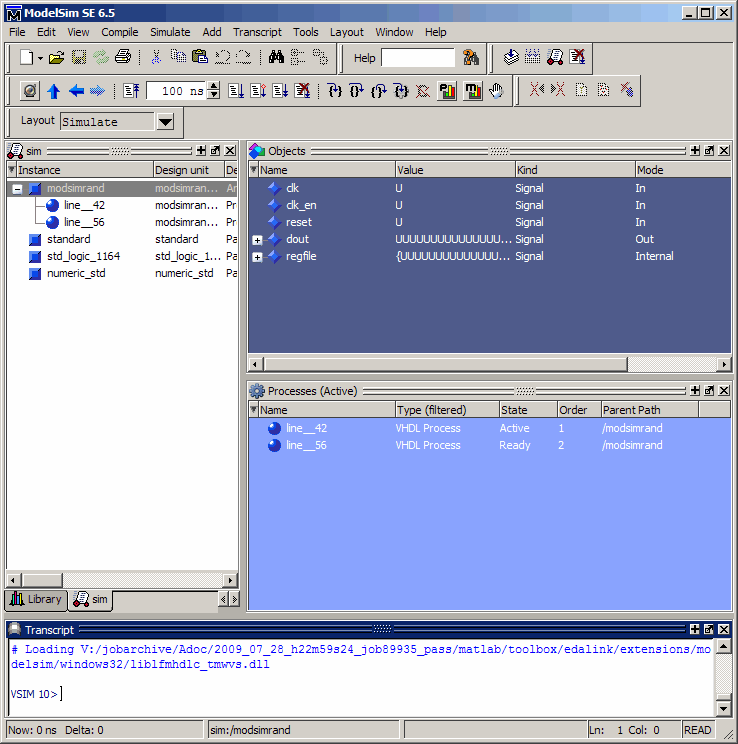Screen dimensions: 738x744
Task: Click the Step Out icon
Action: point(379,91)
